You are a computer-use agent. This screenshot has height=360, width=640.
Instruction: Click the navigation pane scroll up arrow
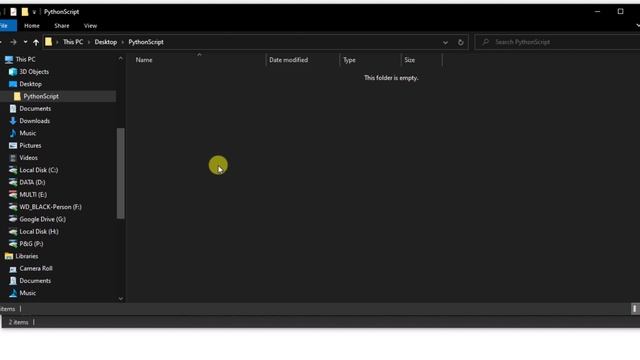120,59
